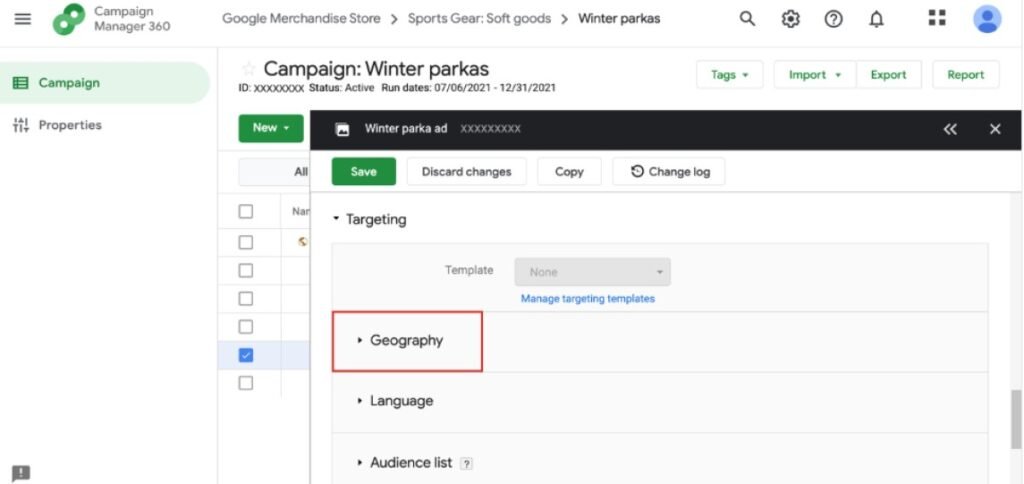This screenshot has height=484, width=1024.
Task: Click Discard changes
Action: (466, 172)
